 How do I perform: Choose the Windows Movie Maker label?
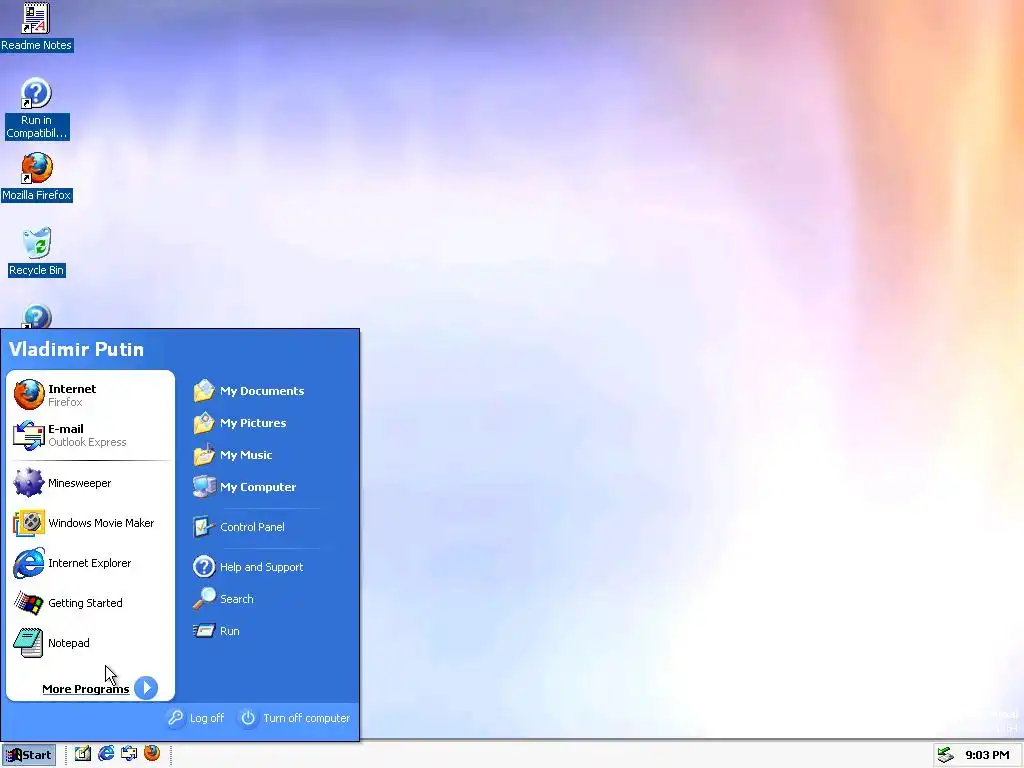tap(101, 523)
